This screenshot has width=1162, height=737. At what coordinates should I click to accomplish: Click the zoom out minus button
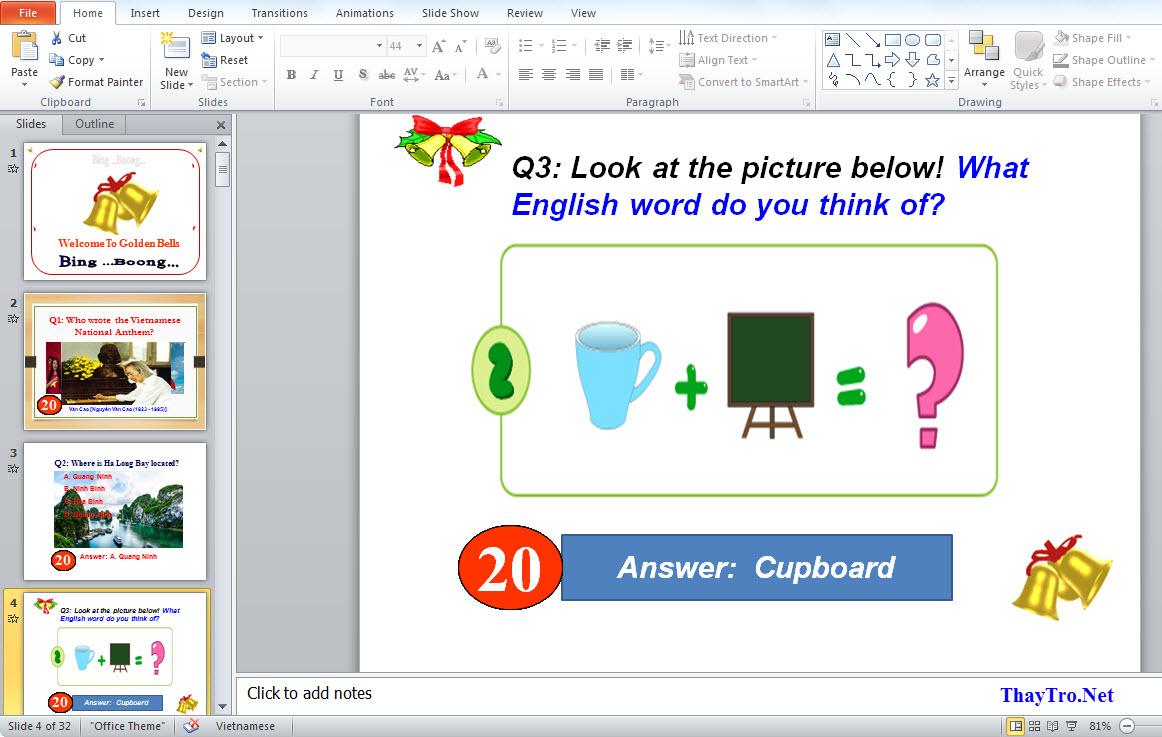click(1128, 726)
